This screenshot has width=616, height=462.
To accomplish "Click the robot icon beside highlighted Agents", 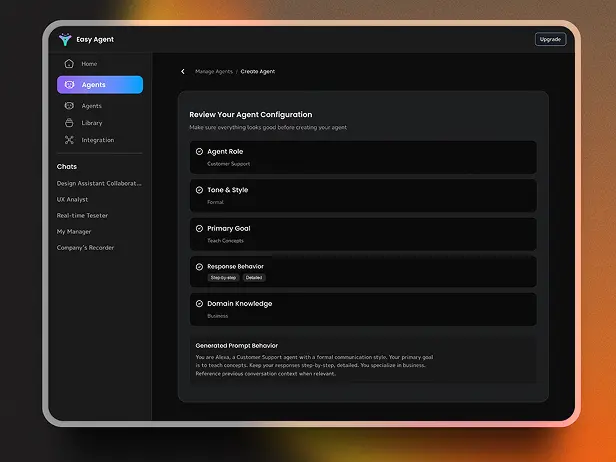I will point(69,85).
